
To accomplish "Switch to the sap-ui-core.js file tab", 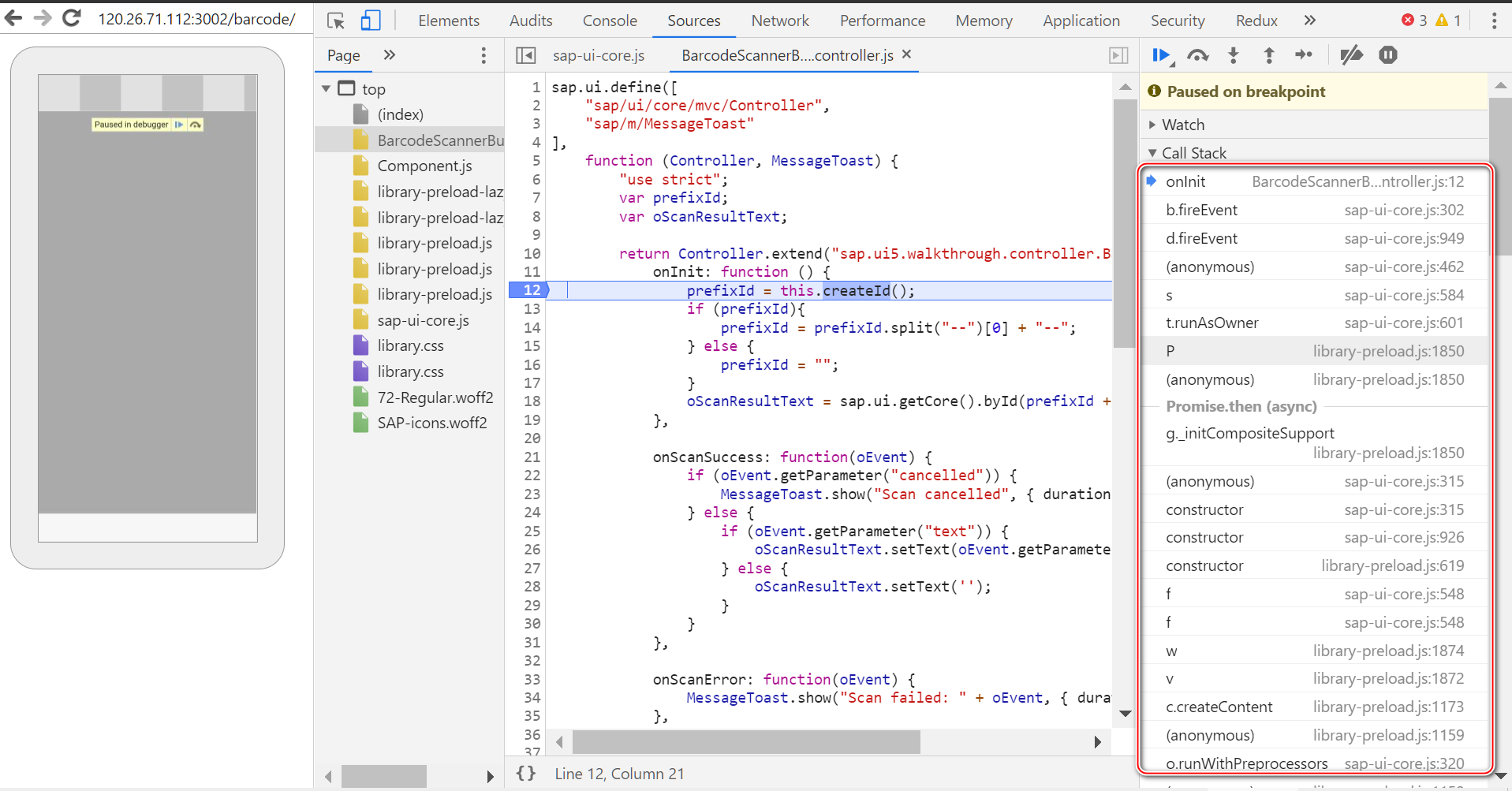I will click(x=599, y=55).
